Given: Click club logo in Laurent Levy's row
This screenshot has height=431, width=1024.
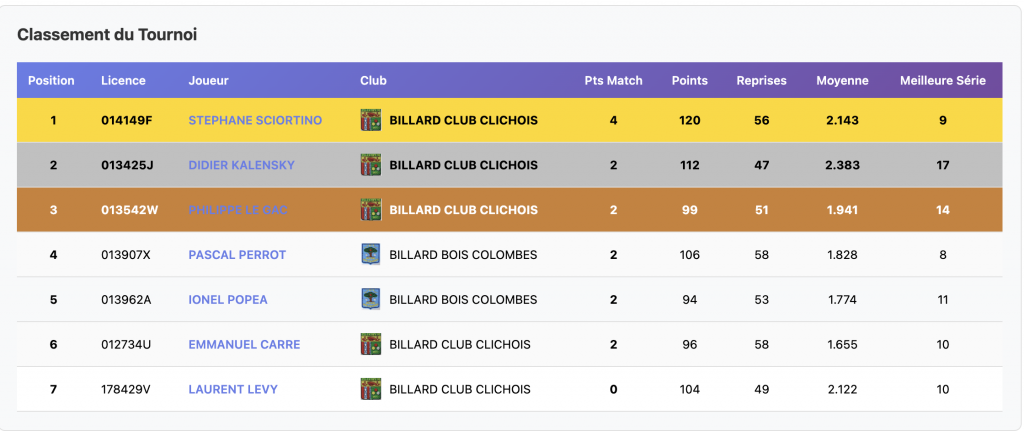Looking at the screenshot, I should click(x=370, y=389).
